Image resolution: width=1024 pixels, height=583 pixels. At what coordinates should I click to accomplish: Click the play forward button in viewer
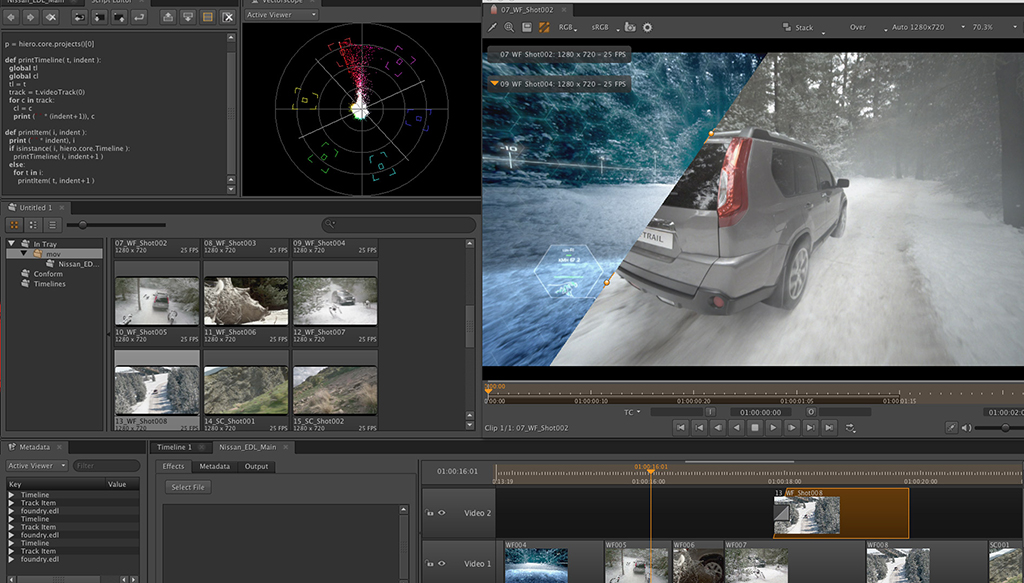[772, 428]
